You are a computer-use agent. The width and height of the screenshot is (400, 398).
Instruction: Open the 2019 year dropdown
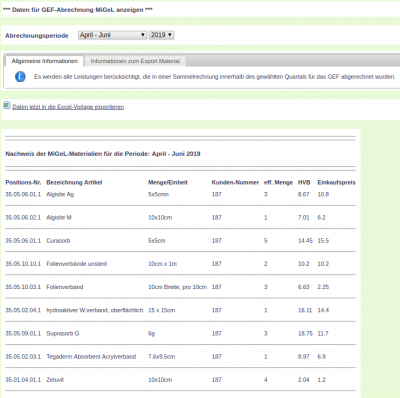161,35
